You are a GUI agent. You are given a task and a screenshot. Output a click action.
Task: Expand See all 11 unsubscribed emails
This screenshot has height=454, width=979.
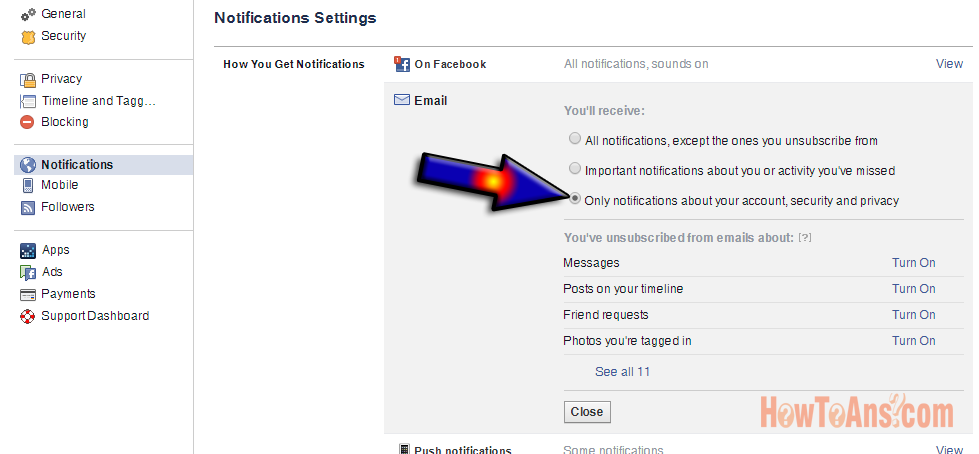622,372
